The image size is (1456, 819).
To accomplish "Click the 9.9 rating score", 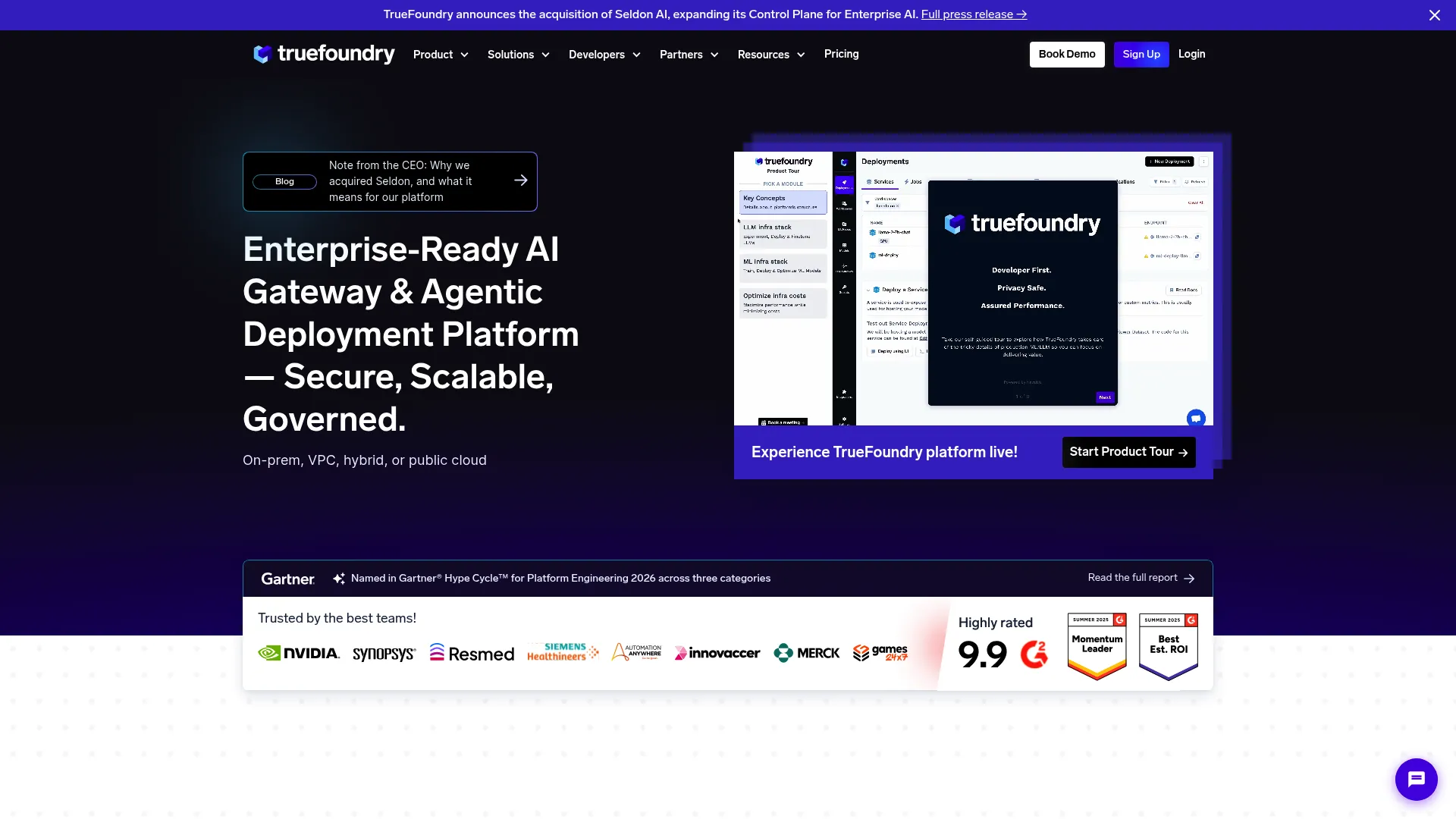I will point(982,654).
